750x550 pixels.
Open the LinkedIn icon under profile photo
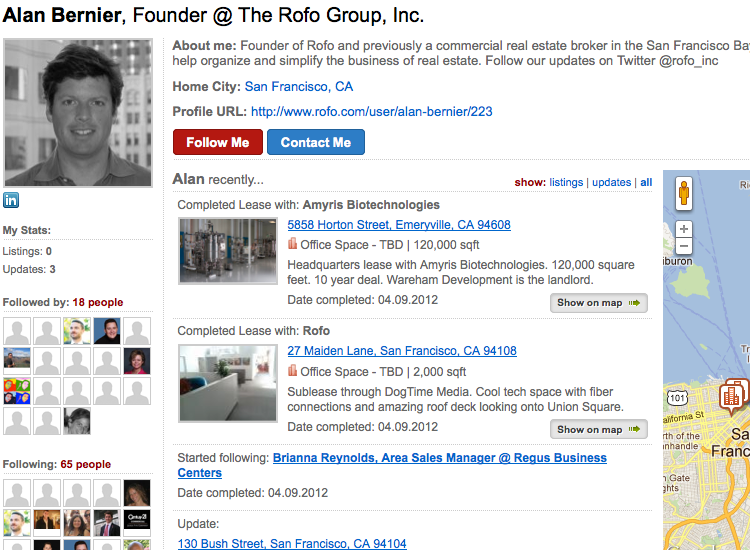pyautogui.click(x=11, y=200)
